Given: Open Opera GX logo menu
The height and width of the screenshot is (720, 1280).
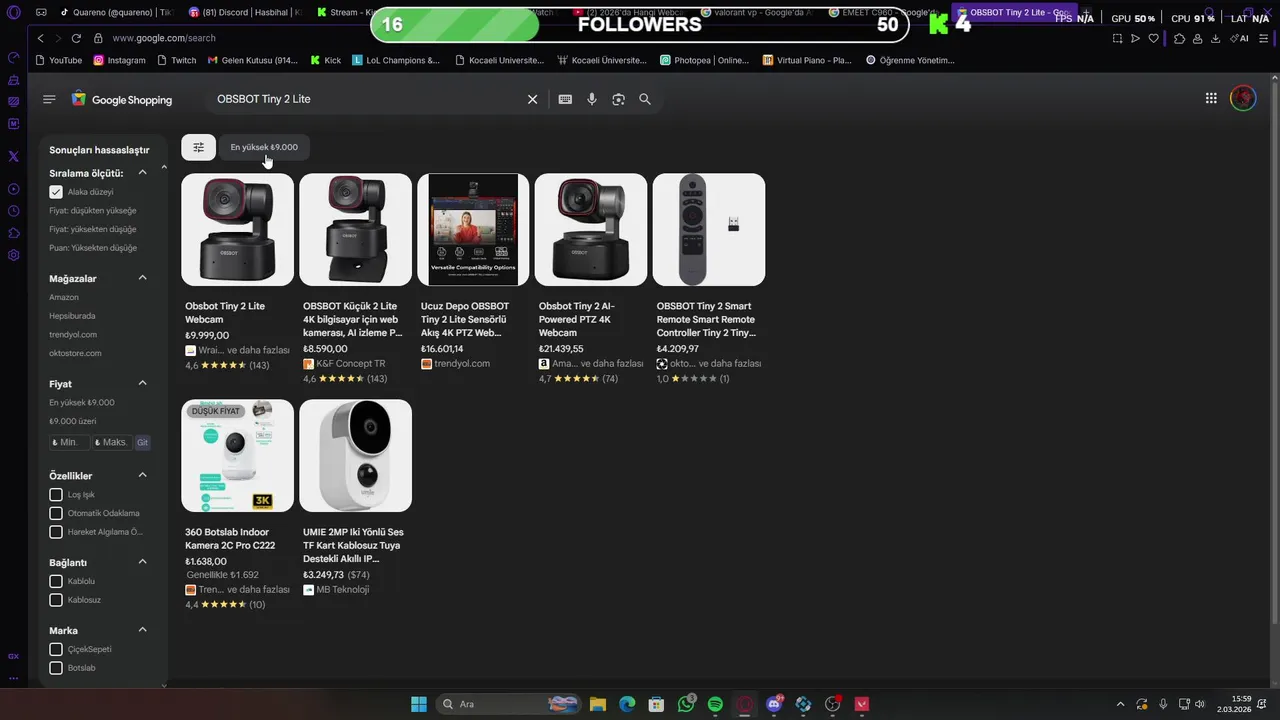Looking at the screenshot, I should pos(13,13).
